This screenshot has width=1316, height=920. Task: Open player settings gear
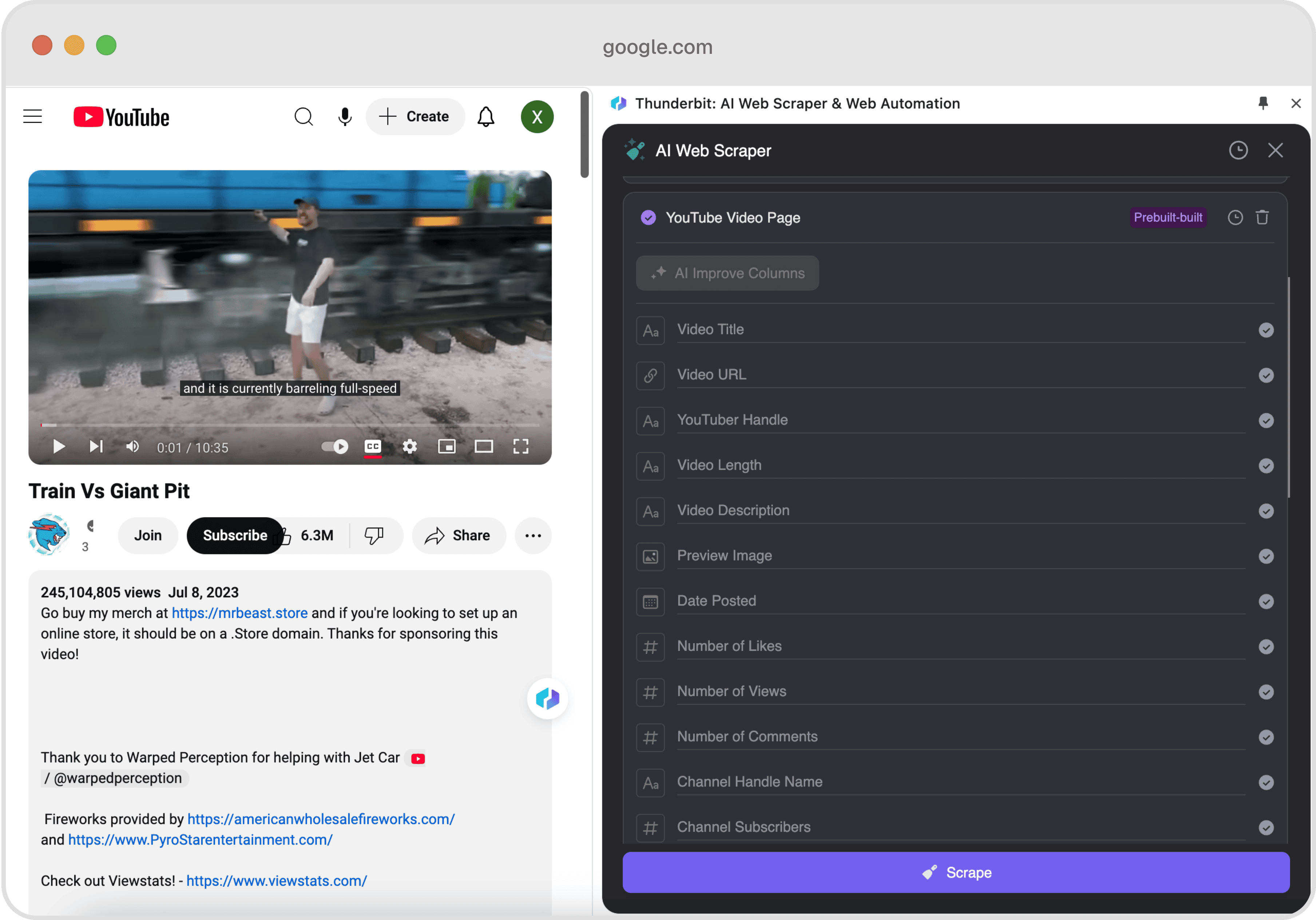[409, 447]
